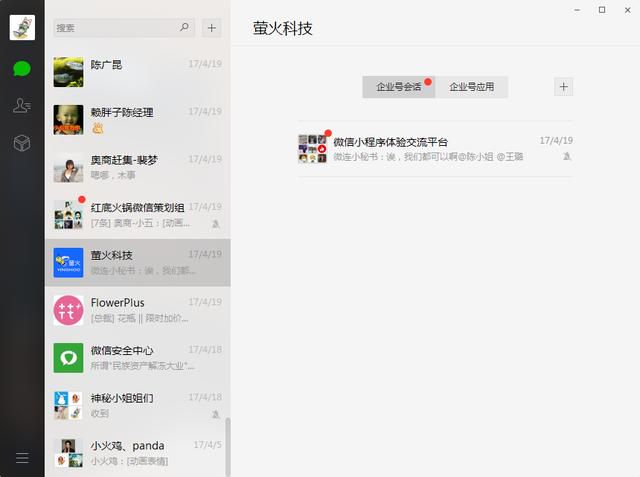Open the 神秘小姐姐们 group avatar

[x=69, y=406]
